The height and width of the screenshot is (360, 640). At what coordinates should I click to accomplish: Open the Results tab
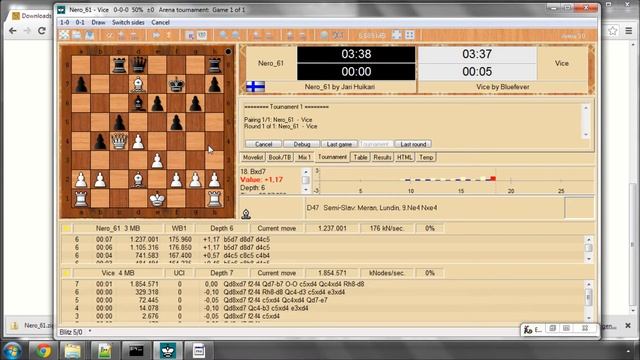point(382,157)
